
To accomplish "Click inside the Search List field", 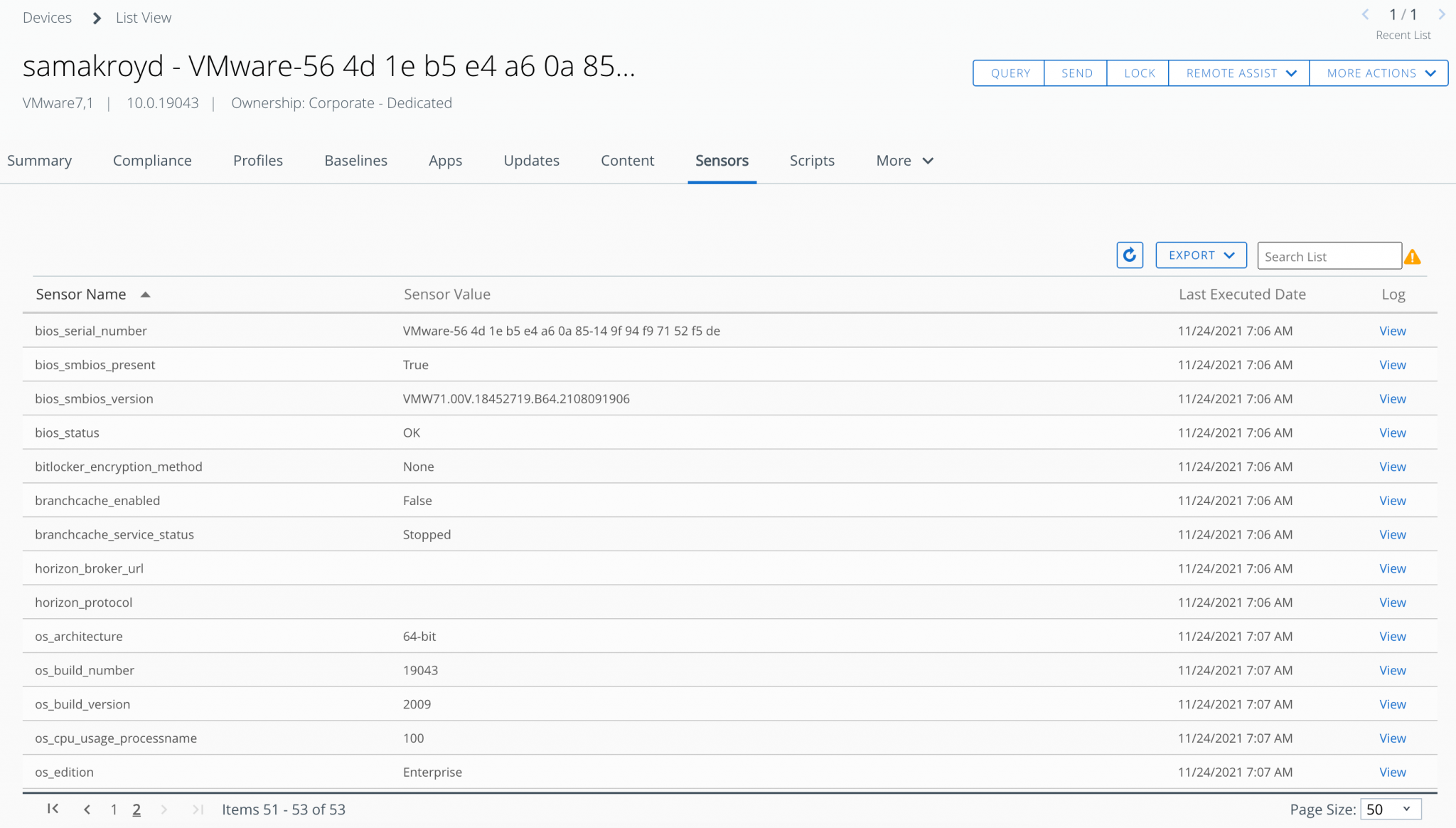I will click(1328, 255).
